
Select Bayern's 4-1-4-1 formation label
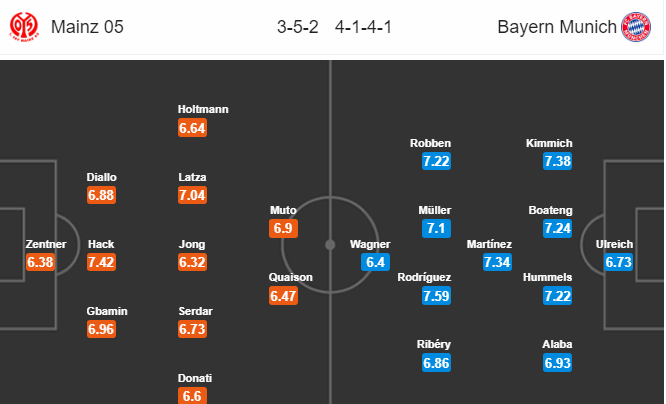point(363,27)
